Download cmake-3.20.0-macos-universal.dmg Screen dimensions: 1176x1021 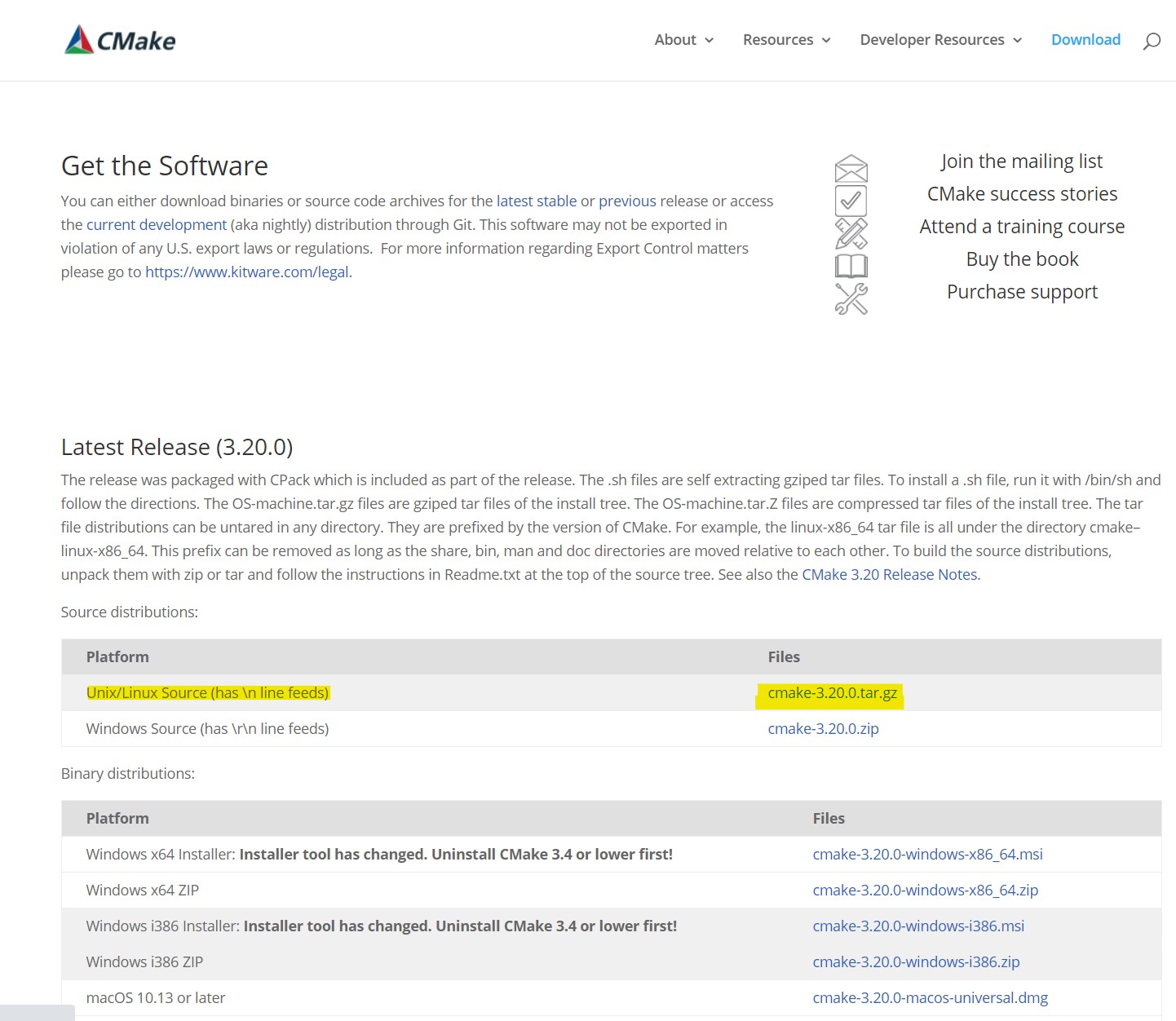point(930,998)
